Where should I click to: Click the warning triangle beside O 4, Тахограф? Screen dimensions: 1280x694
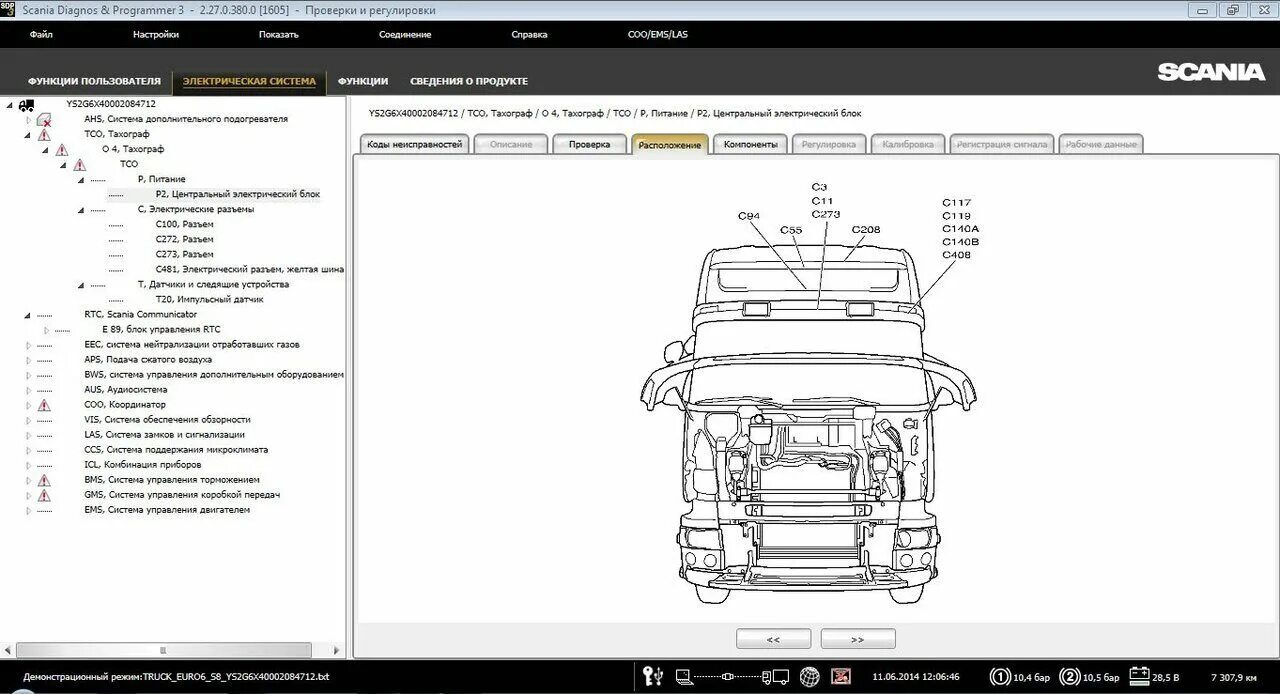62,149
